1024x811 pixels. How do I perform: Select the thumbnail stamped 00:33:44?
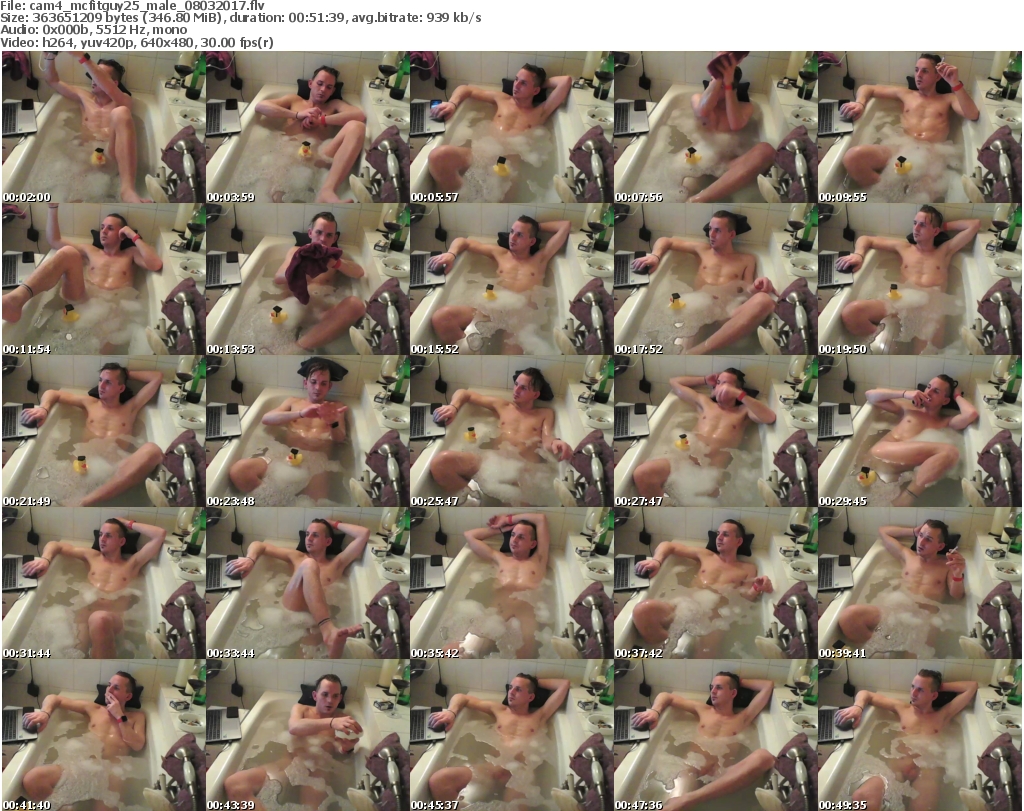[x=308, y=584]
